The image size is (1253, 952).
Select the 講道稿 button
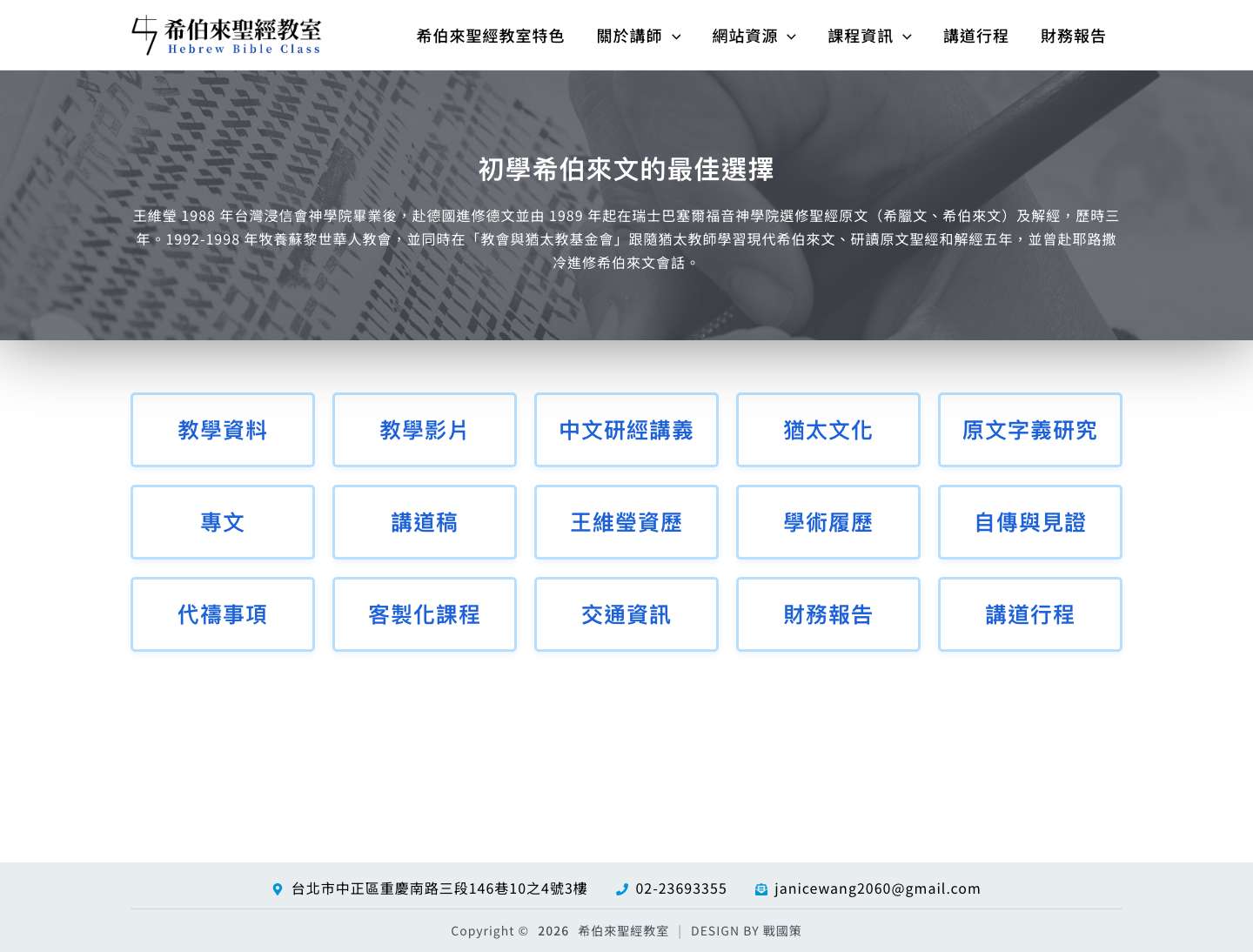tap(425, 522)
